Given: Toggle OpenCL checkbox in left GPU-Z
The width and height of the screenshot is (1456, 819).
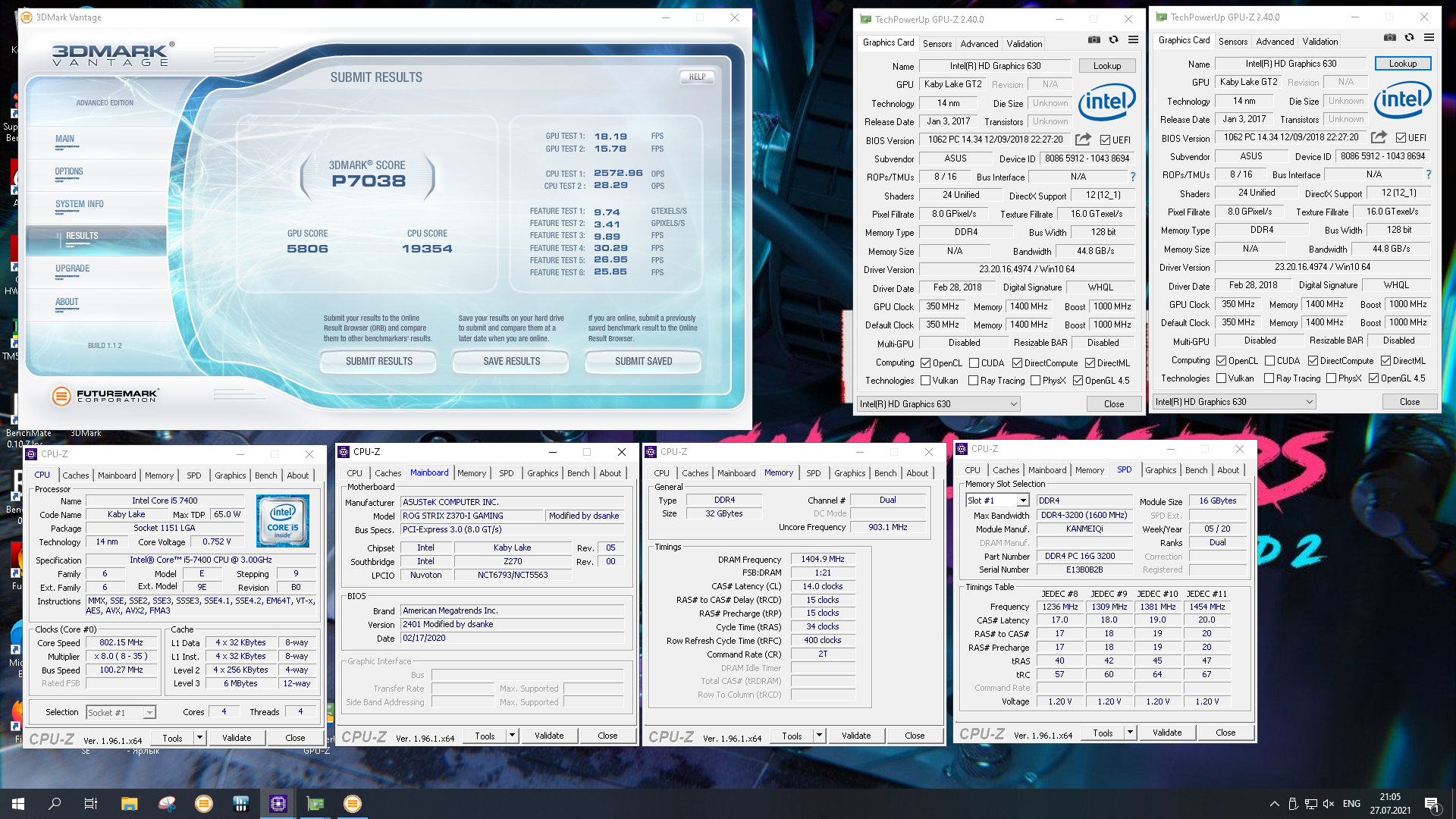Looking at the screenshot, I should 925,363.
